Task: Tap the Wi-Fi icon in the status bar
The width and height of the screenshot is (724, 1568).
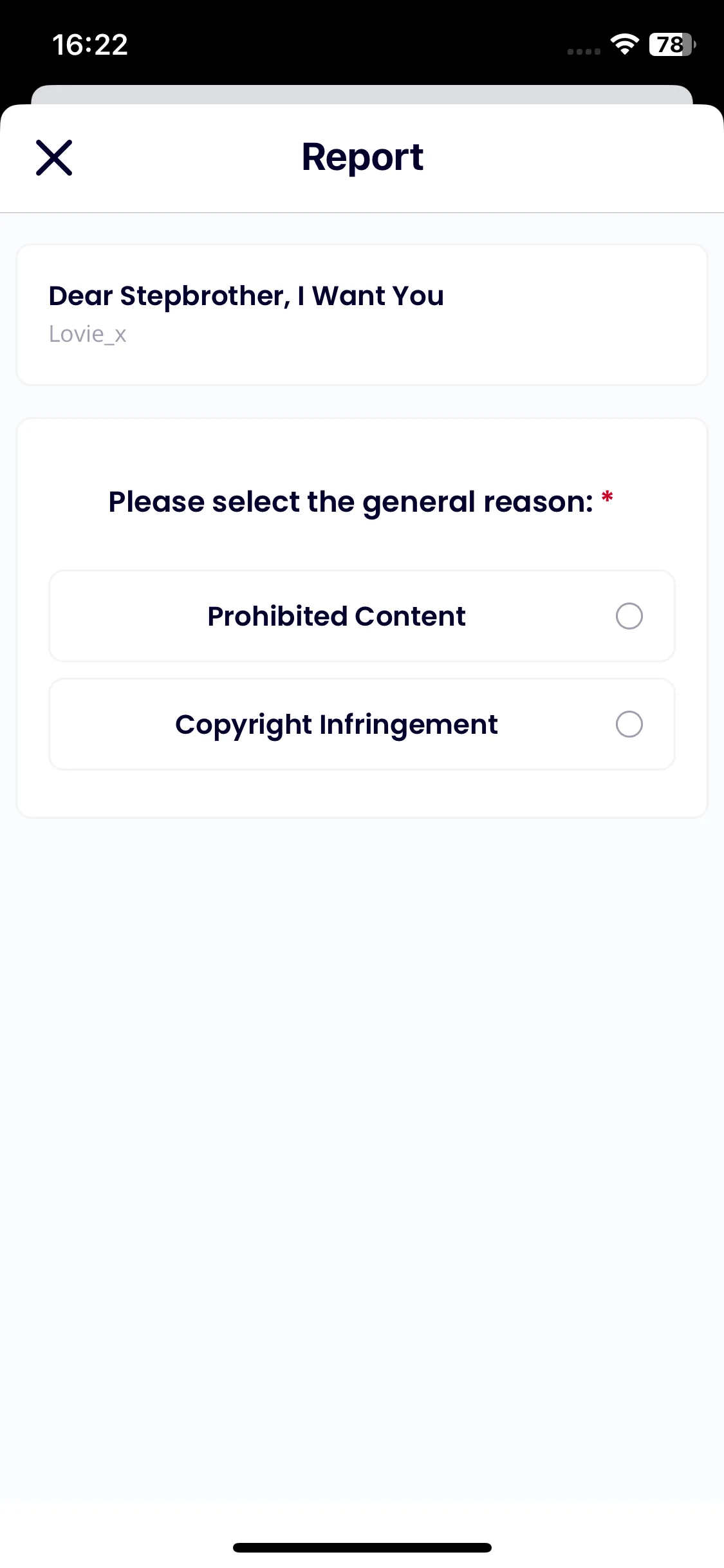Action: coord(625,44)
